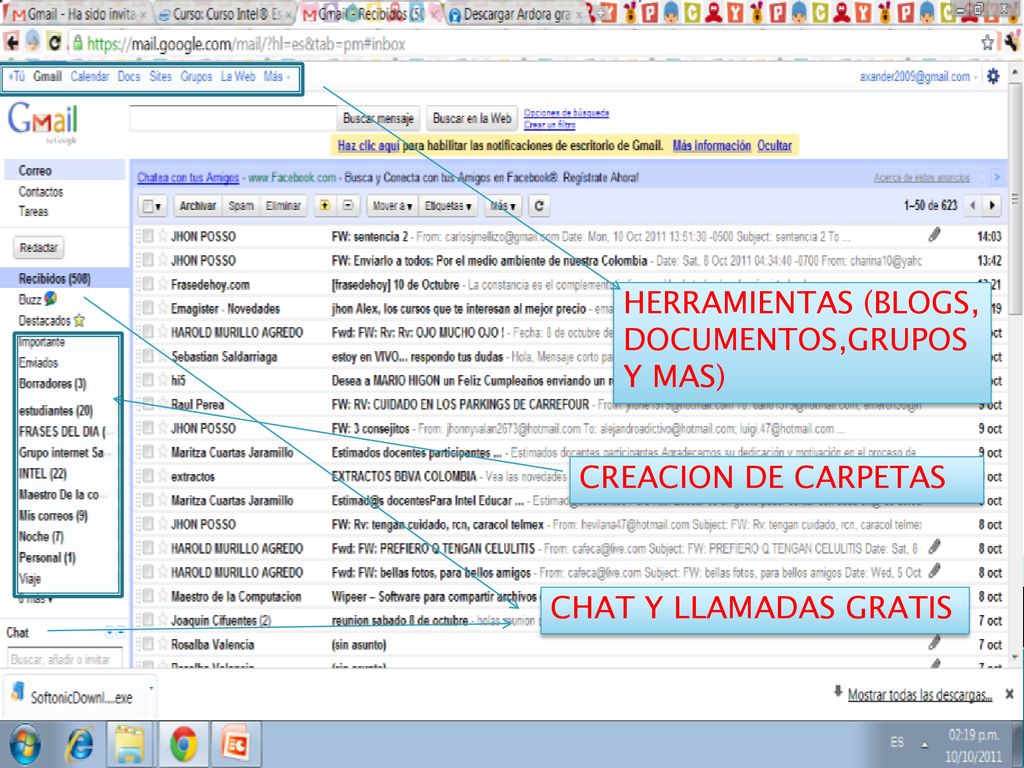Open the Recibidos (508) folder
1024x768 pixels.
click(54, 279)
